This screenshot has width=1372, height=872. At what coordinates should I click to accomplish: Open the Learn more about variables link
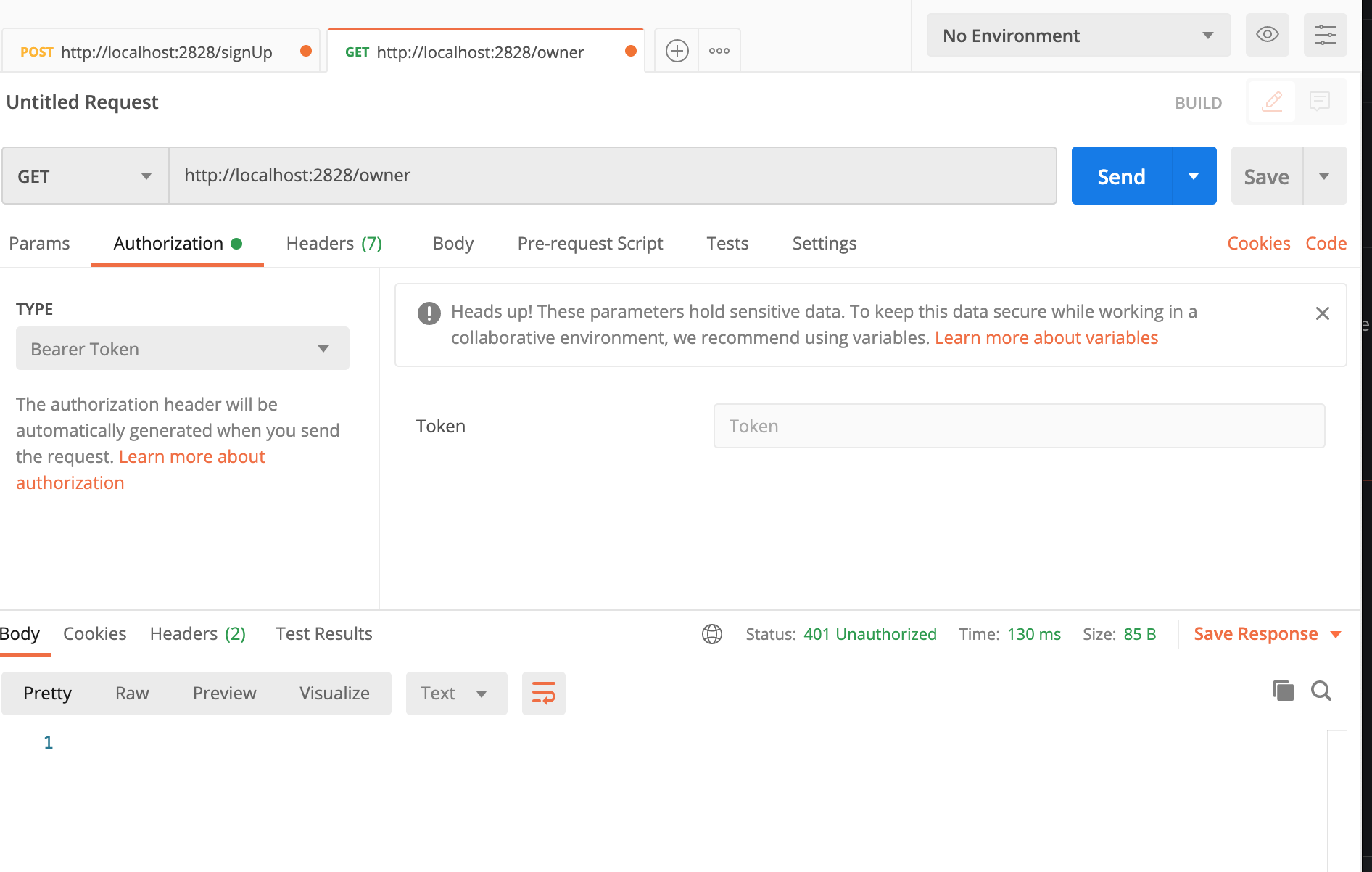[1046, 338]
